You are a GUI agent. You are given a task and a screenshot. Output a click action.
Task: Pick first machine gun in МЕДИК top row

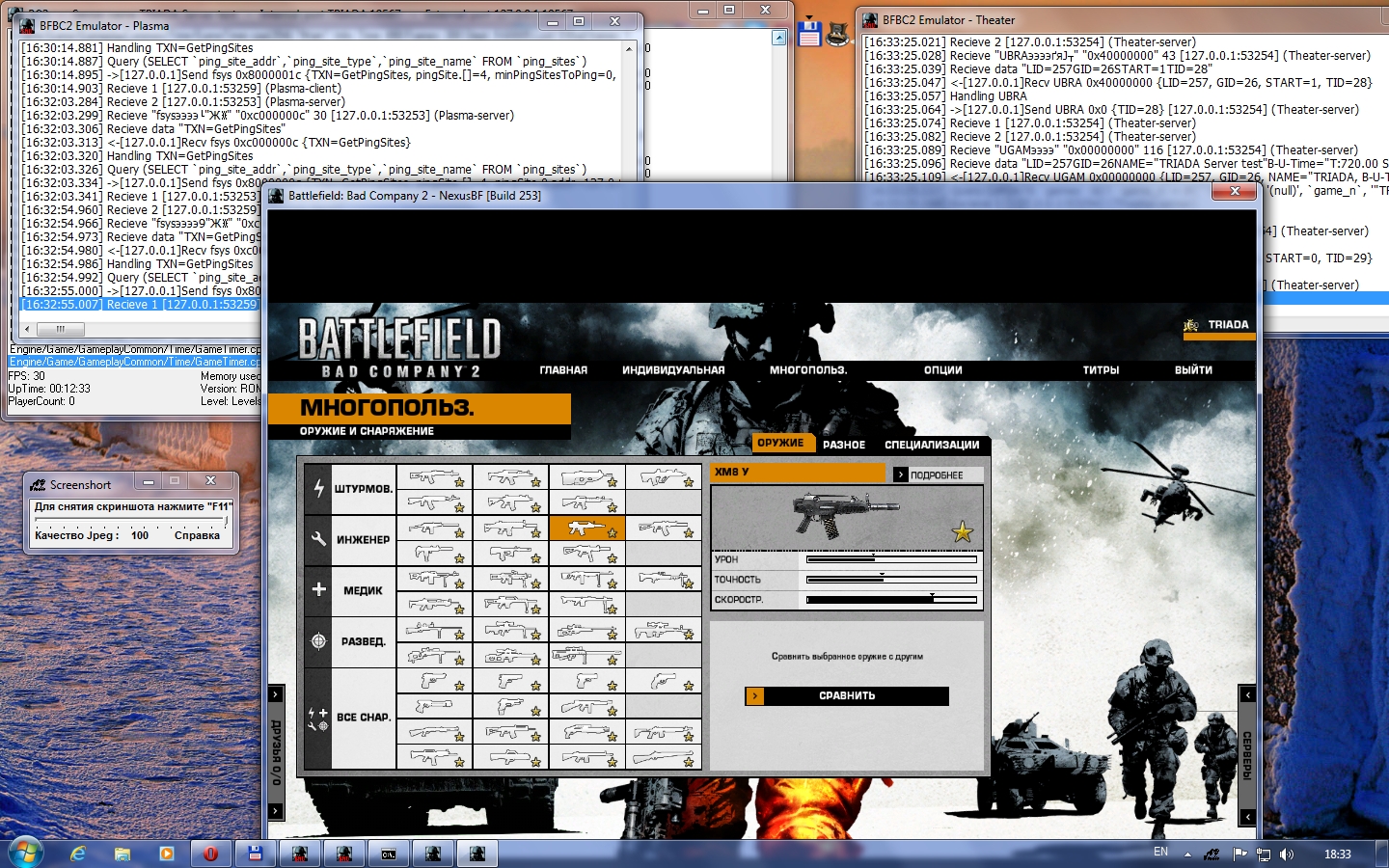click(x=434, y=579)
